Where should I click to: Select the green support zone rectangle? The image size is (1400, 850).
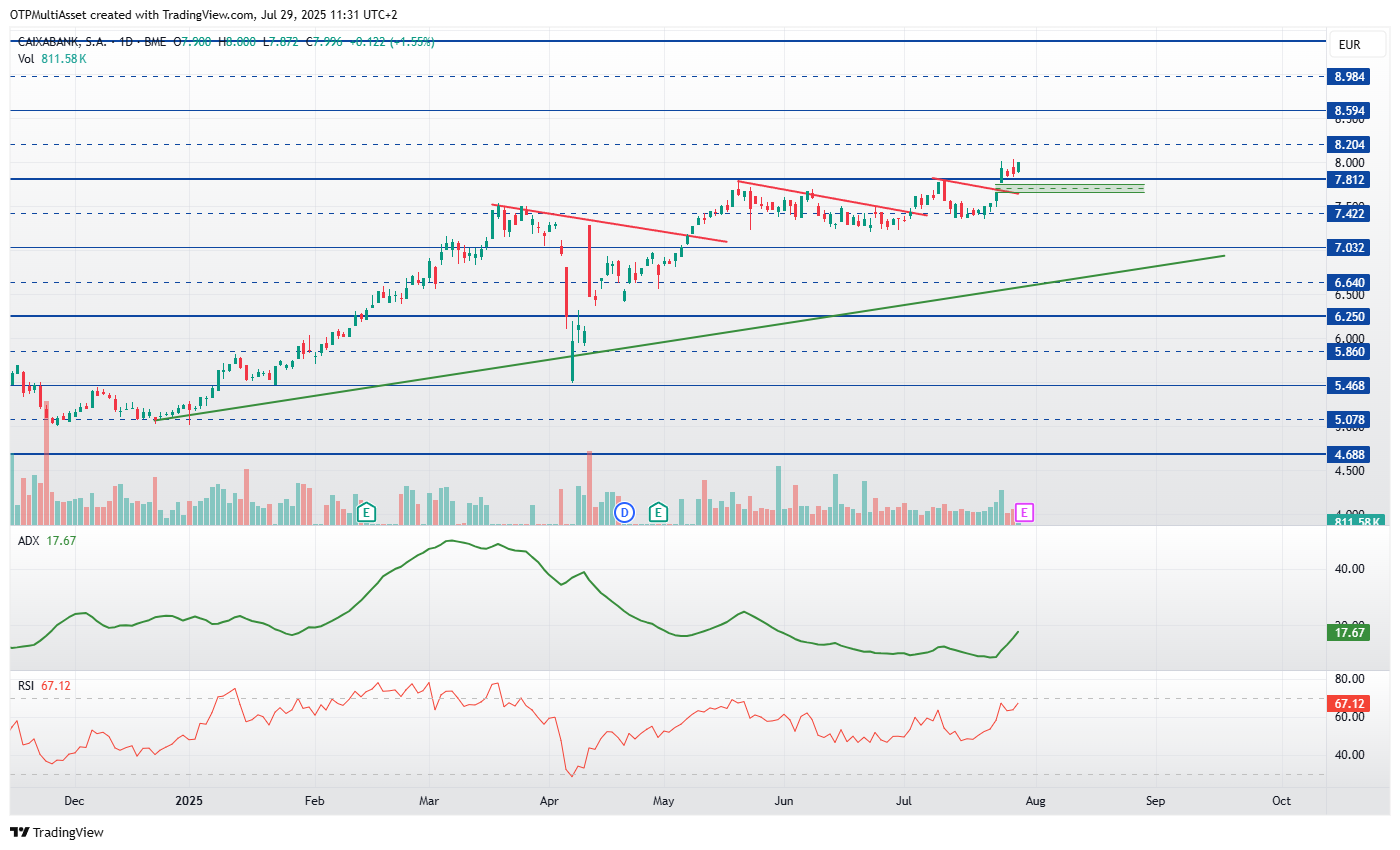tap(1072, 188)
